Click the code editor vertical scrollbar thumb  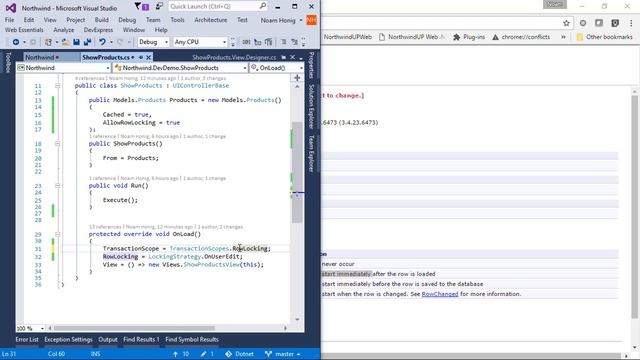click(297, 171)
